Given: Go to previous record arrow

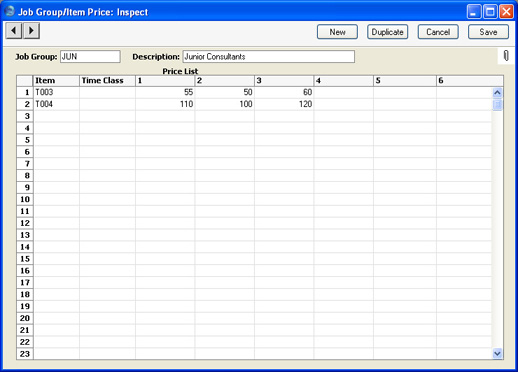Looking at the screenshot, I should click(x=14, y=31).
